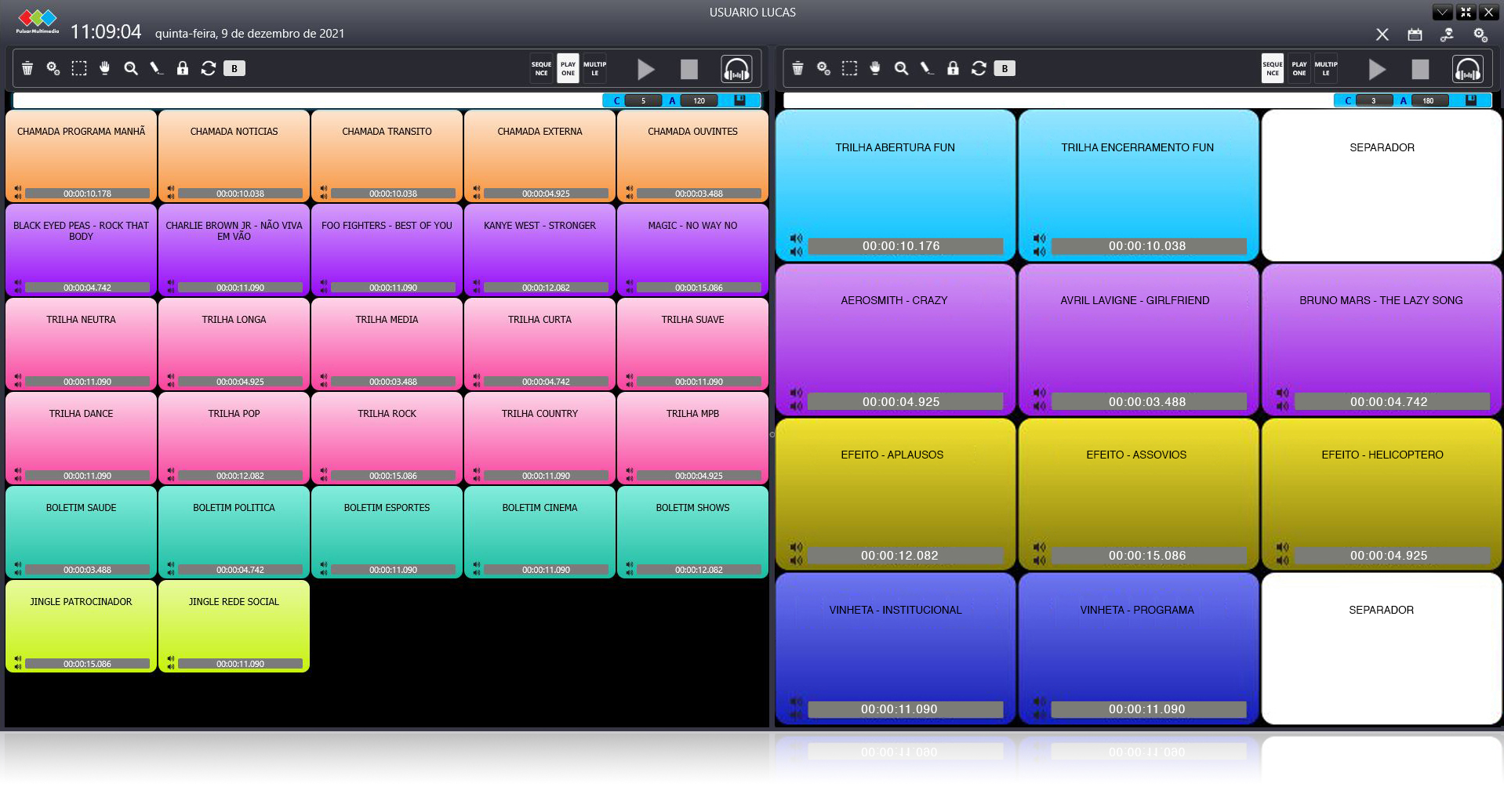The height and width of the screenshot is (812, 1504).
Task: Click the speaker icon on the CHAMADA NOTICIAS cart
Action: point(171,192)
